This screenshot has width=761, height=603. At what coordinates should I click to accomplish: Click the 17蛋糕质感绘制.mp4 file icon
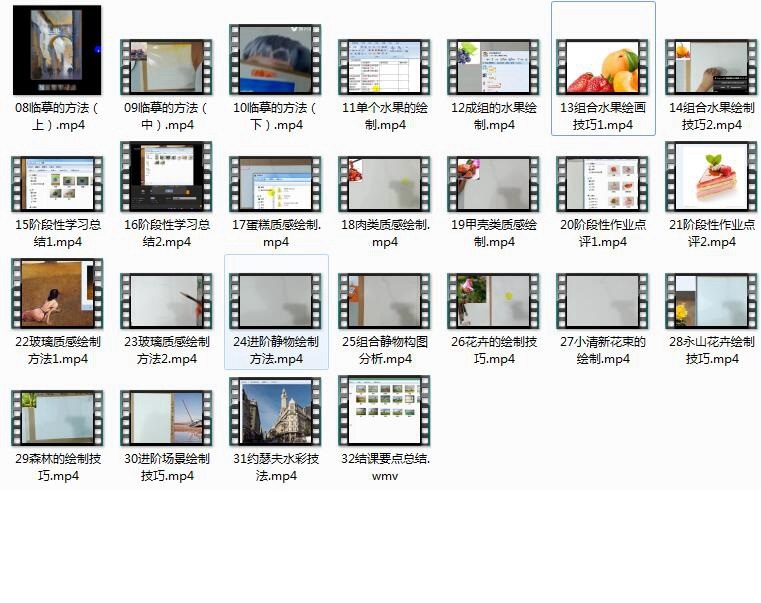click(275, 184)
